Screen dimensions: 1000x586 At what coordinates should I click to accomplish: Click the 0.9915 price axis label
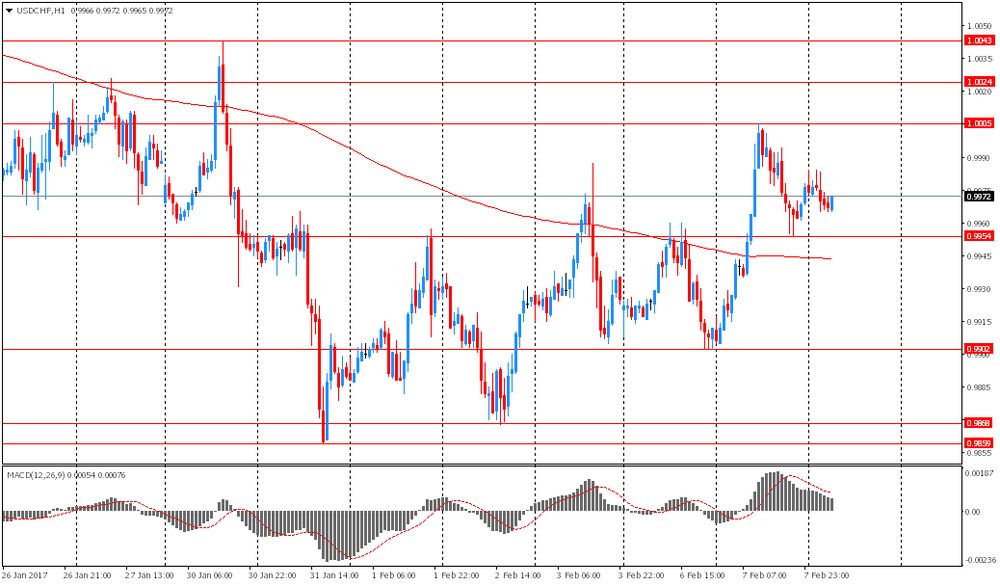tap(979, 322)
